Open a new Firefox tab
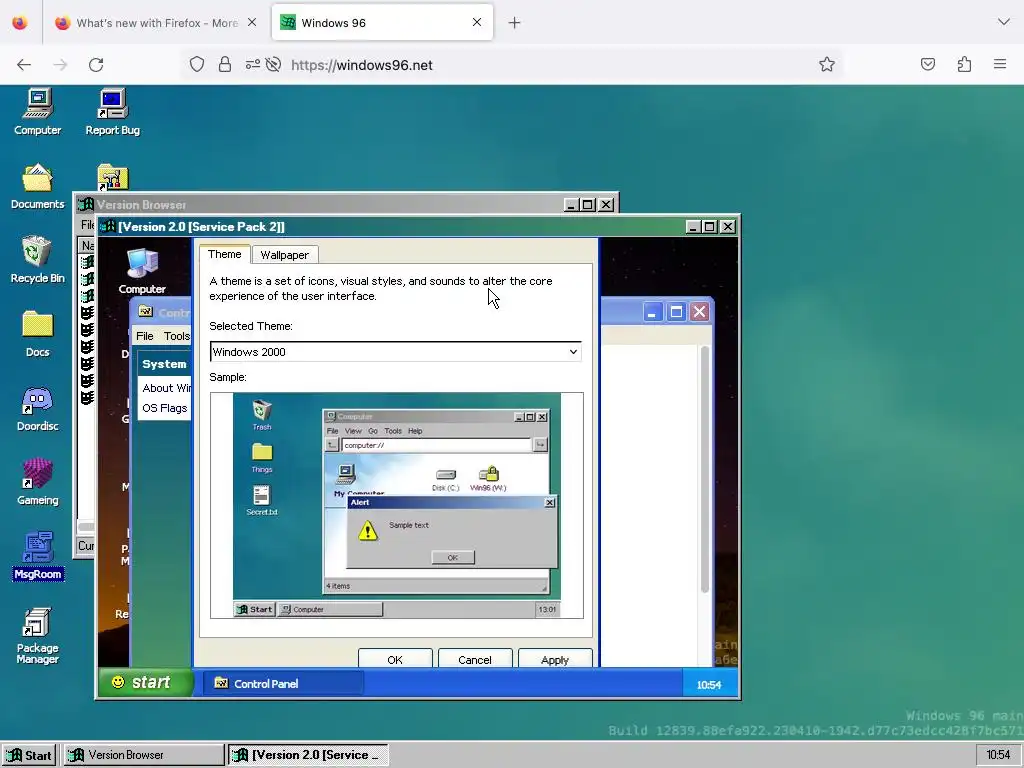1024x768 pixels. point(515,23)
